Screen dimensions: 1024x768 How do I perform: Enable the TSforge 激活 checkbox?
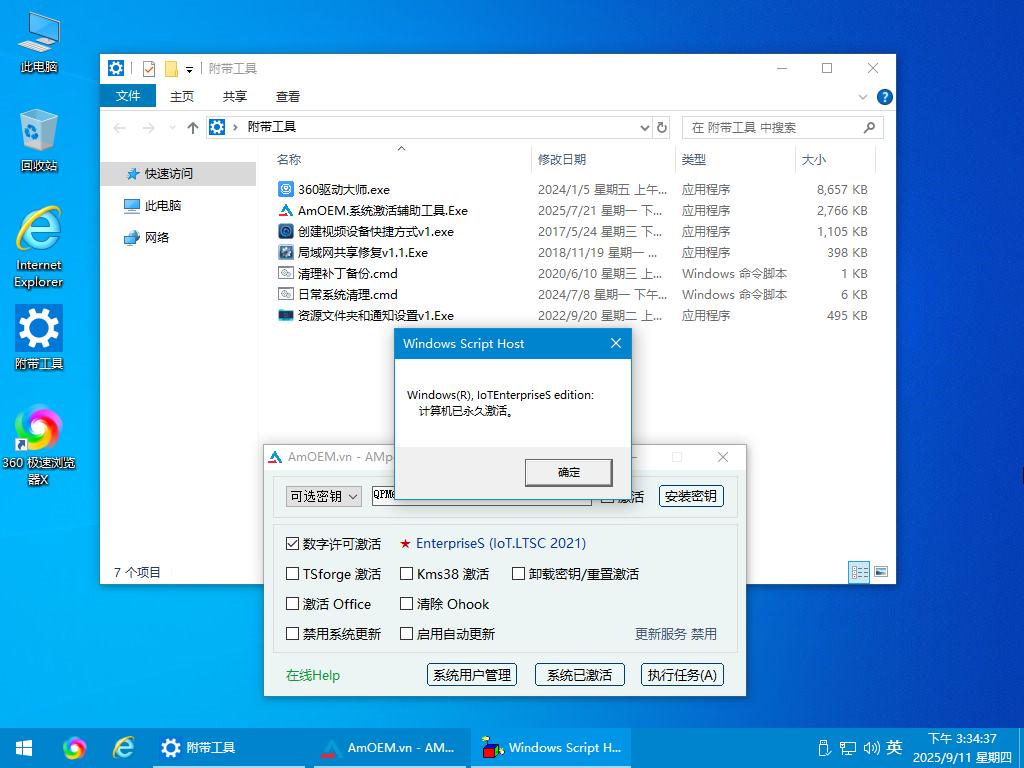coord(293,574)
